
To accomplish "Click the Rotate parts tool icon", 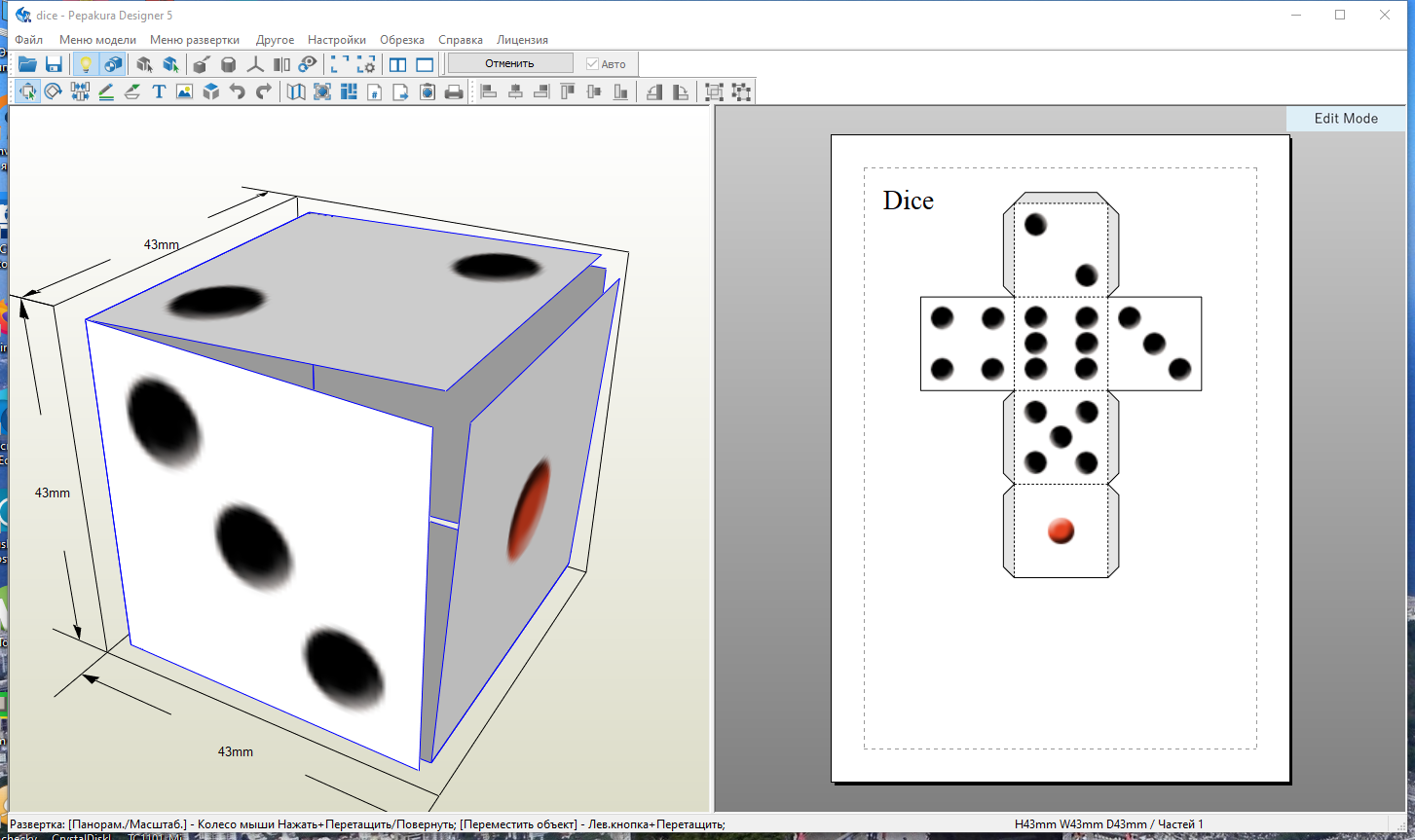I will (54, 91).
